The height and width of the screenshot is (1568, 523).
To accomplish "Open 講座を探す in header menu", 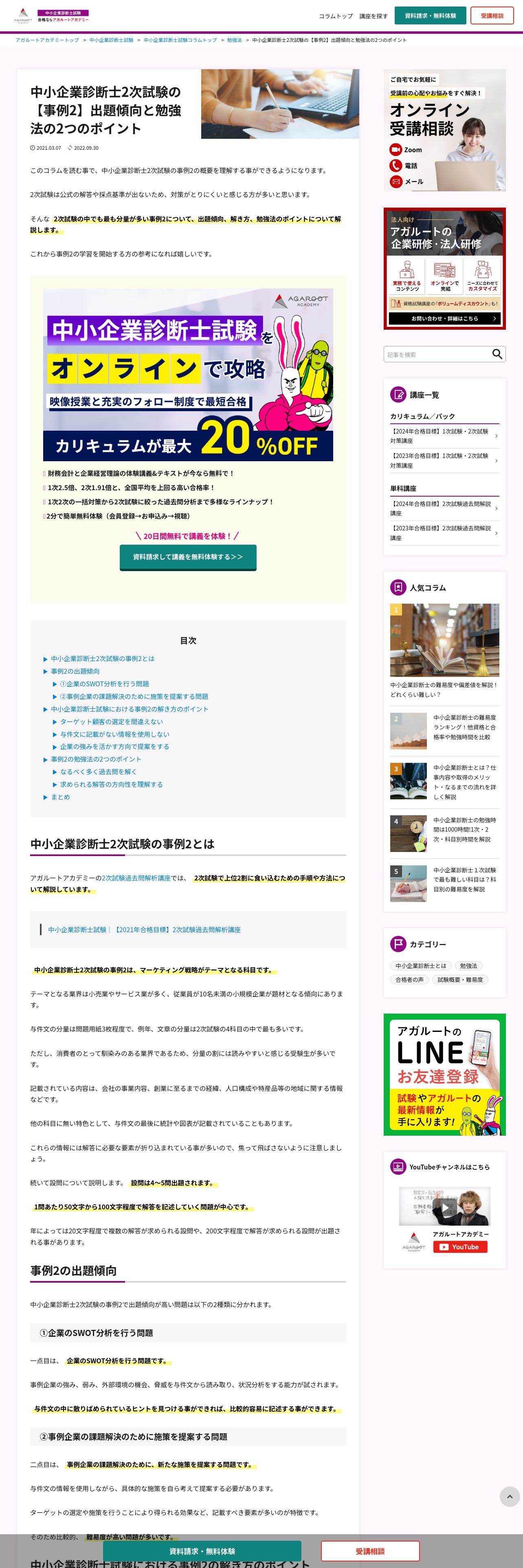I will [x=373, y=16].
